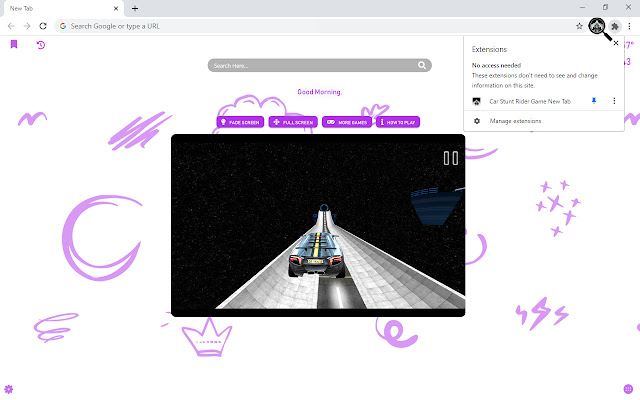The width and height of the screenshot is (640, 400).
Task: Open the How To Play button
Action: 398,122
